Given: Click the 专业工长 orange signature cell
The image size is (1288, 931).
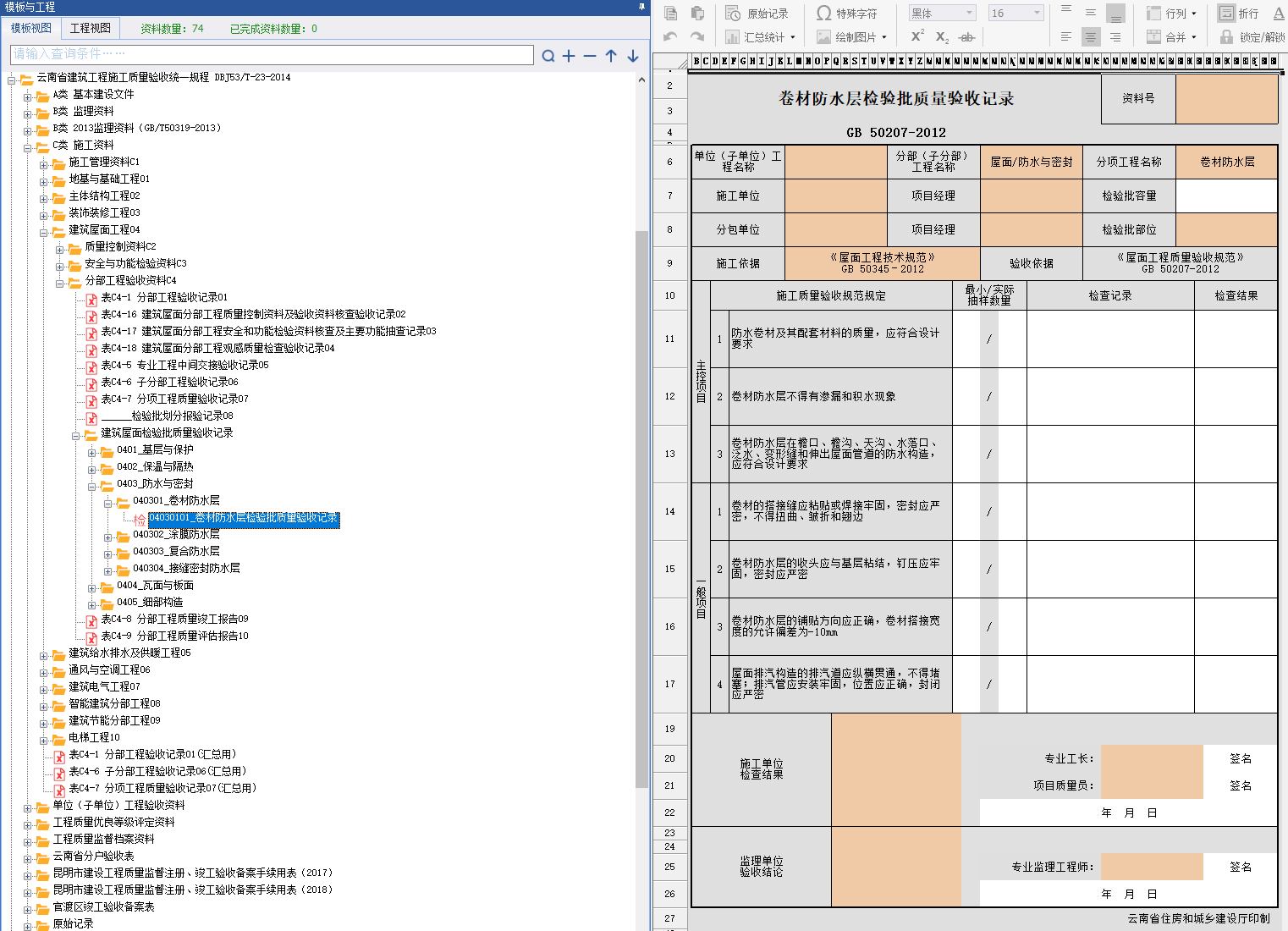Looking at the screenshot, I should [x=1152, y=758].
